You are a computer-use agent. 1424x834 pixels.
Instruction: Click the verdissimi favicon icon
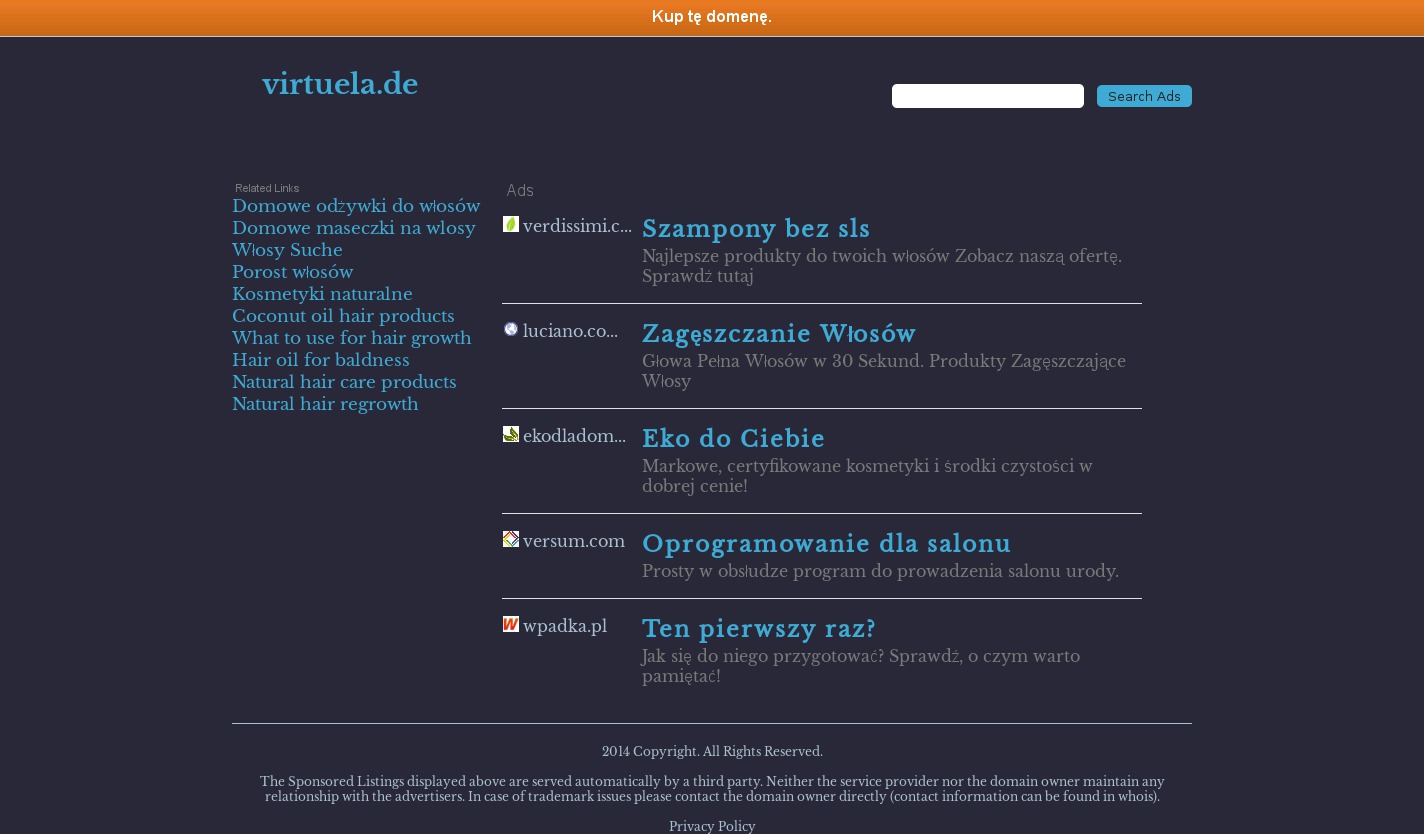511,224
